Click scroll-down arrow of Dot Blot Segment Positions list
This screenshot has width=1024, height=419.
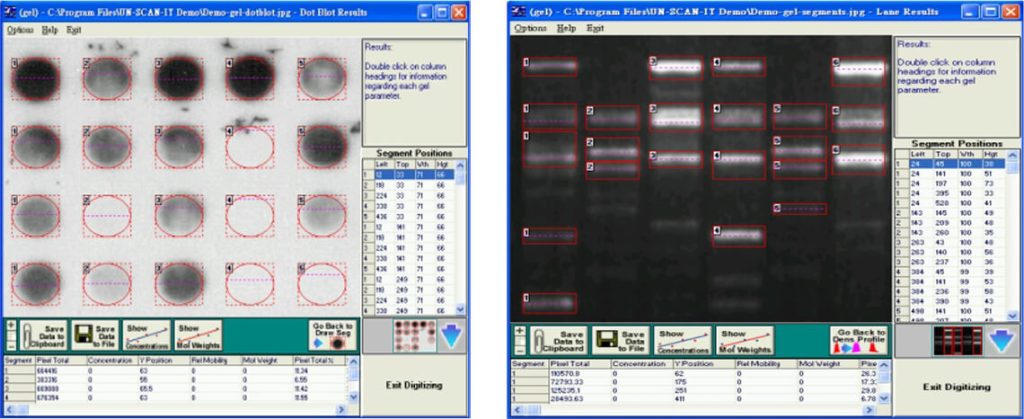460,310
